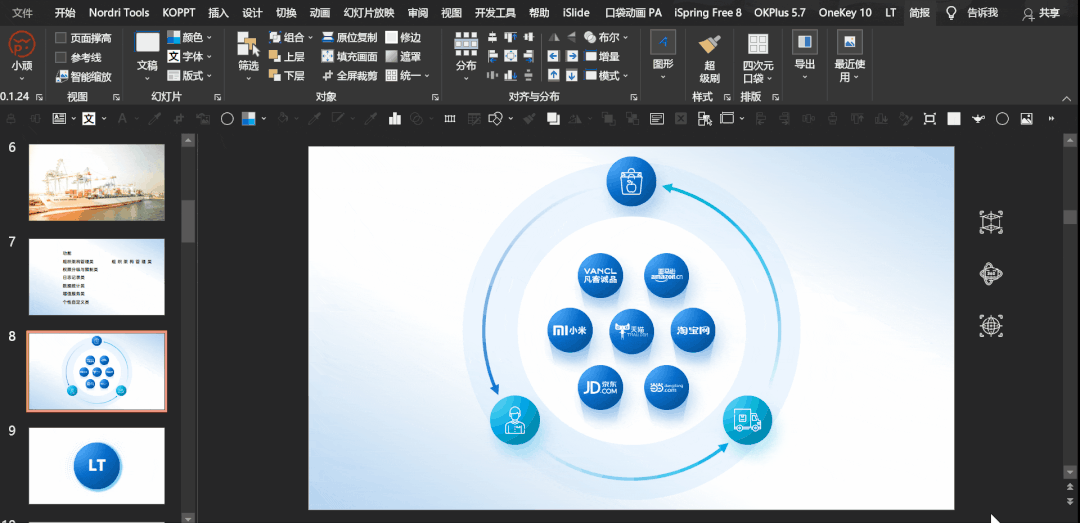Select slide 6 harbor thumbnail
Viewport: 1080px width, 523px height.
coord(96,182)
